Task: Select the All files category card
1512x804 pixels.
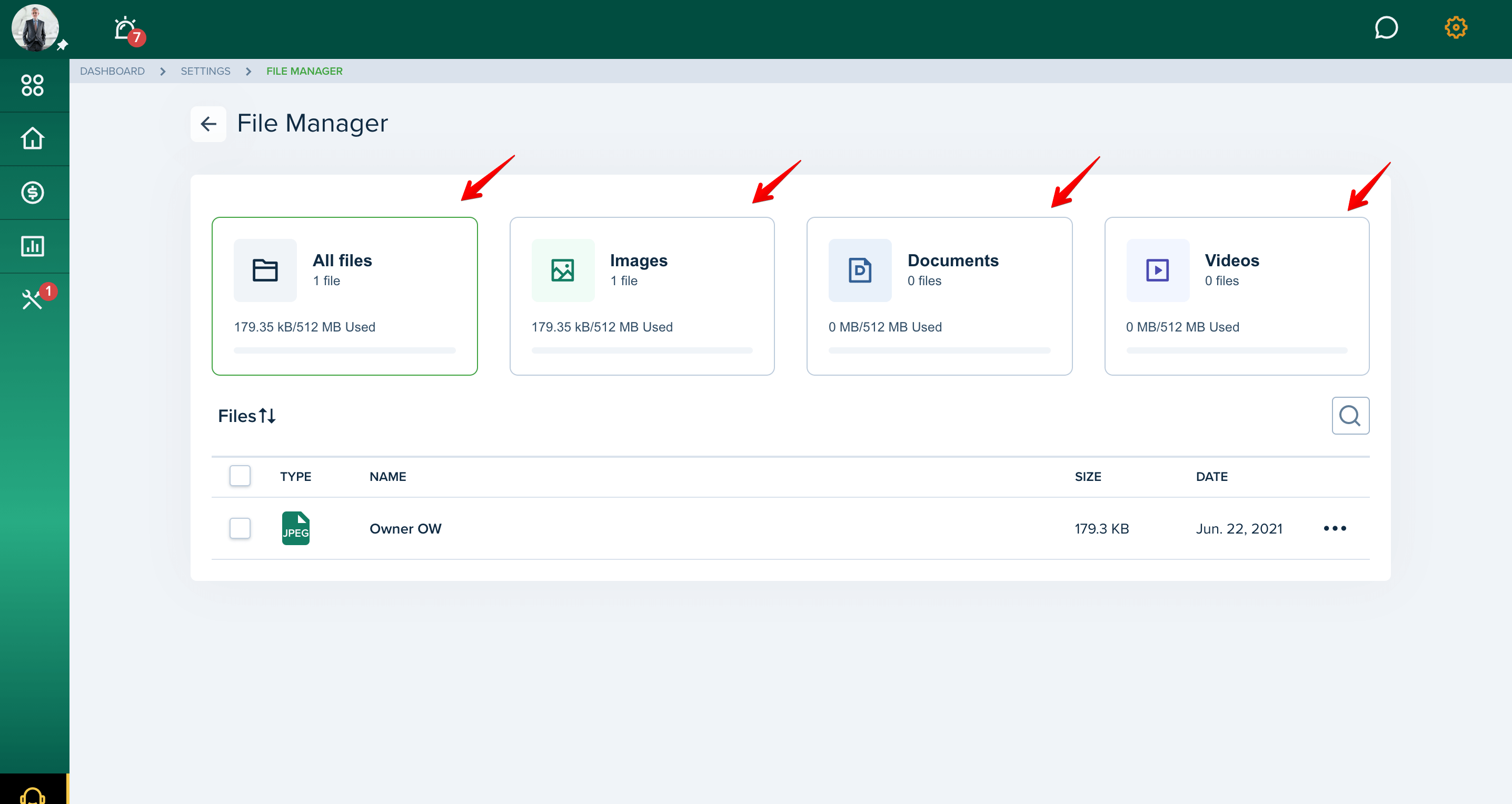Action: pos(344,296)
